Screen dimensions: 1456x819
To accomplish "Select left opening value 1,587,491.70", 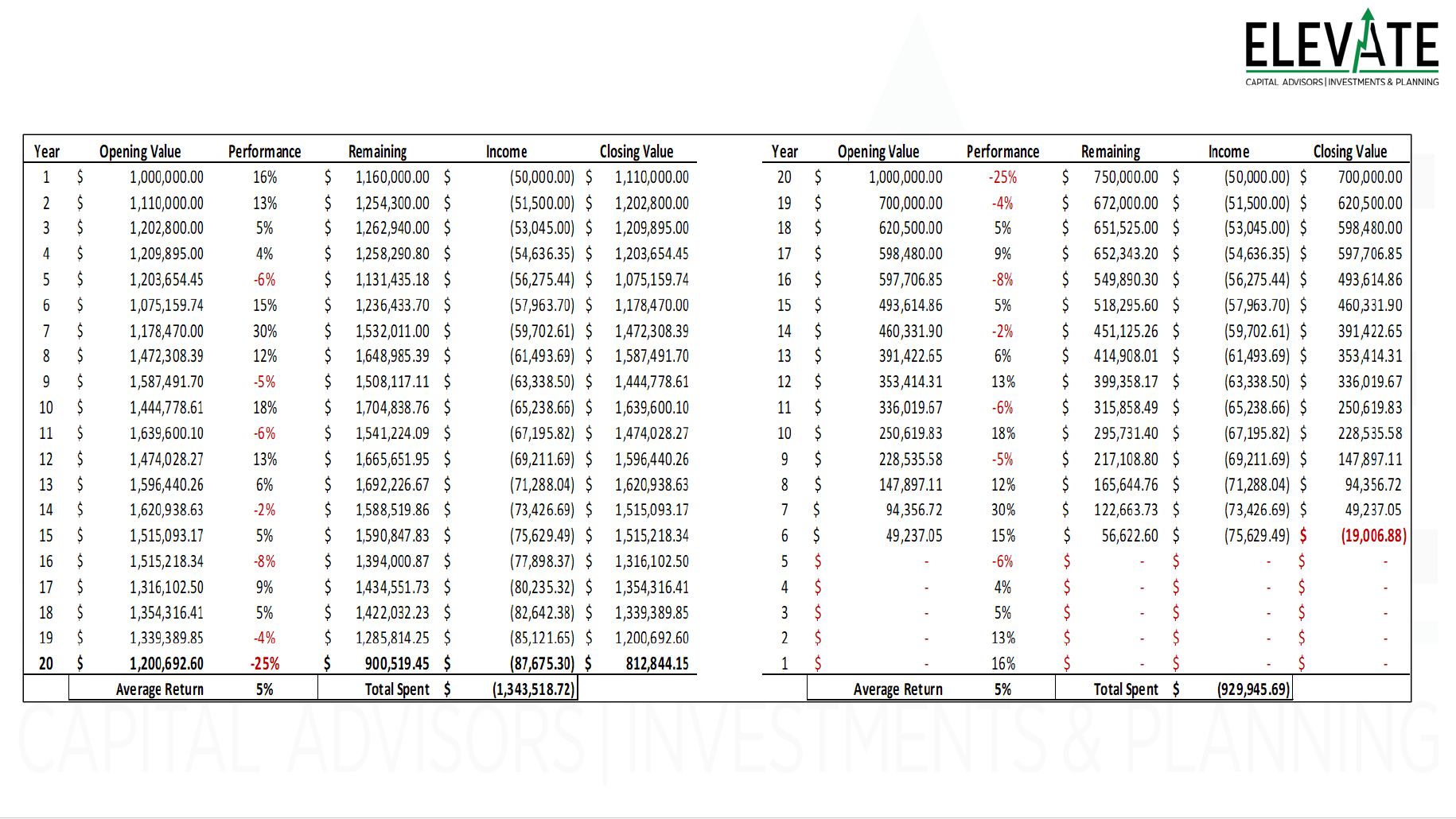I will [x=166, y=382].
